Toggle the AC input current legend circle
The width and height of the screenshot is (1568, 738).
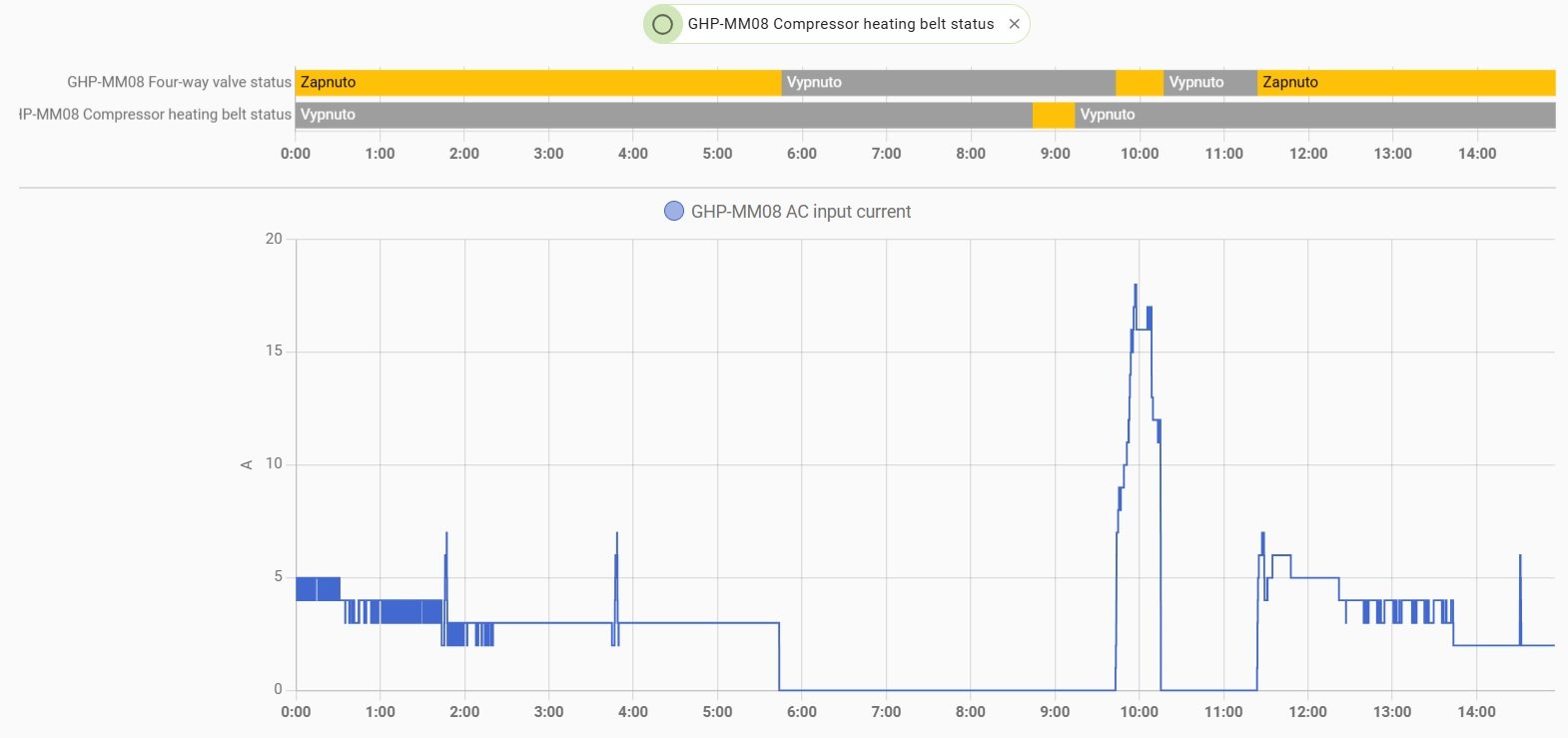(674, 211)
